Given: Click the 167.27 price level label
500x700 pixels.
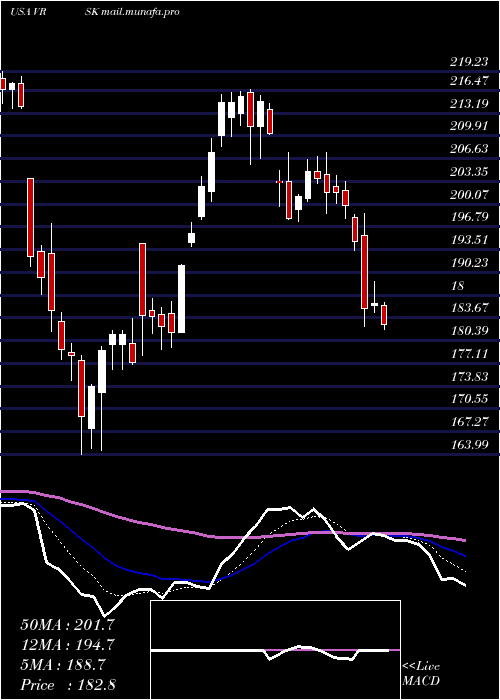Looking at the screenshot, I should pyautogui.click(x=469, y=421).
